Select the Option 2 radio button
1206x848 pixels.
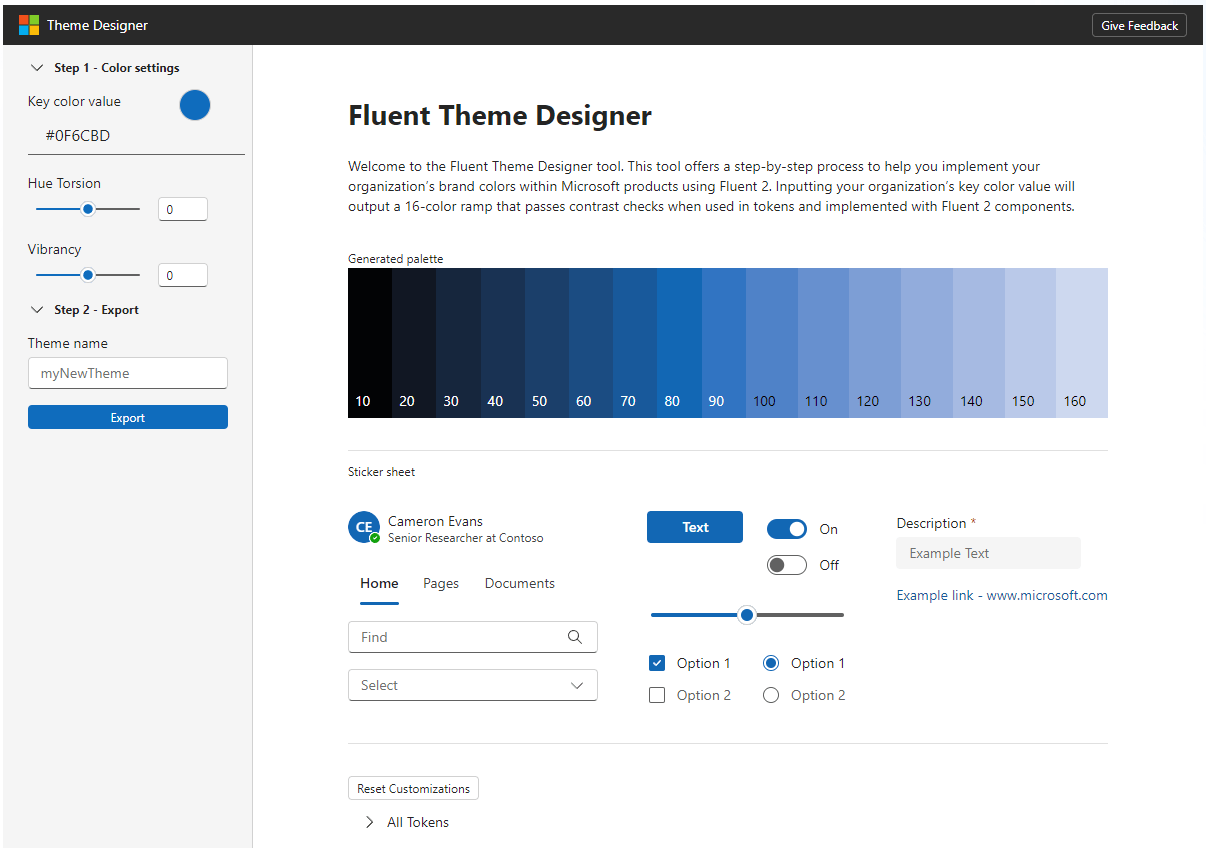pyautogui.click(x=771, y=695)
